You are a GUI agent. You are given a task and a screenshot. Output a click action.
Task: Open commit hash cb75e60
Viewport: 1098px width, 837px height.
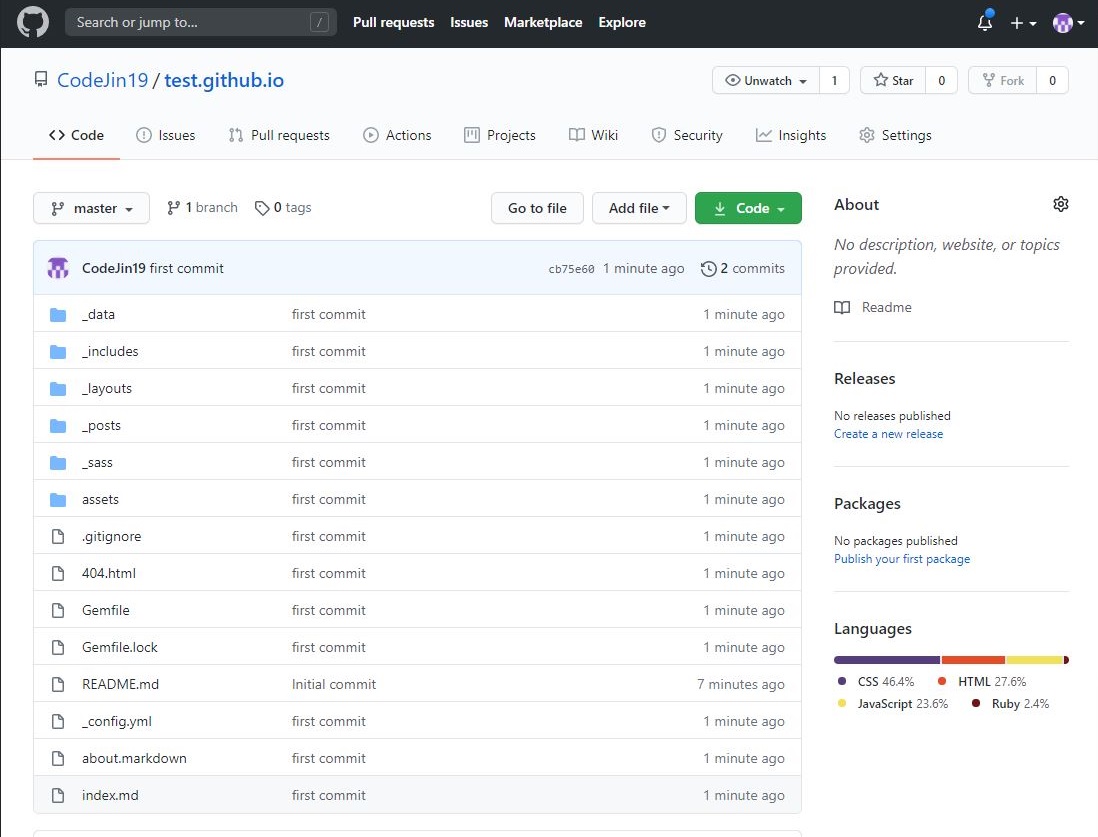point(571,269)
